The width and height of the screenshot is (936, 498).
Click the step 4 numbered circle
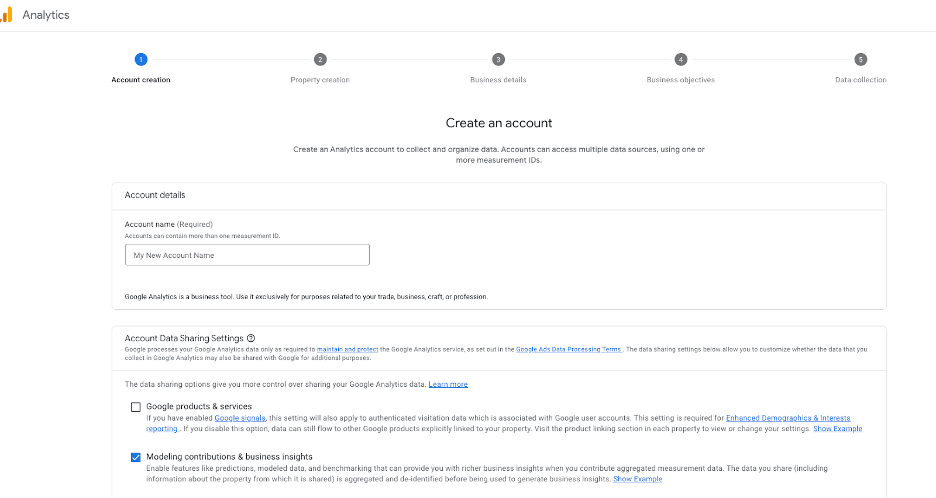coord(680,60)
